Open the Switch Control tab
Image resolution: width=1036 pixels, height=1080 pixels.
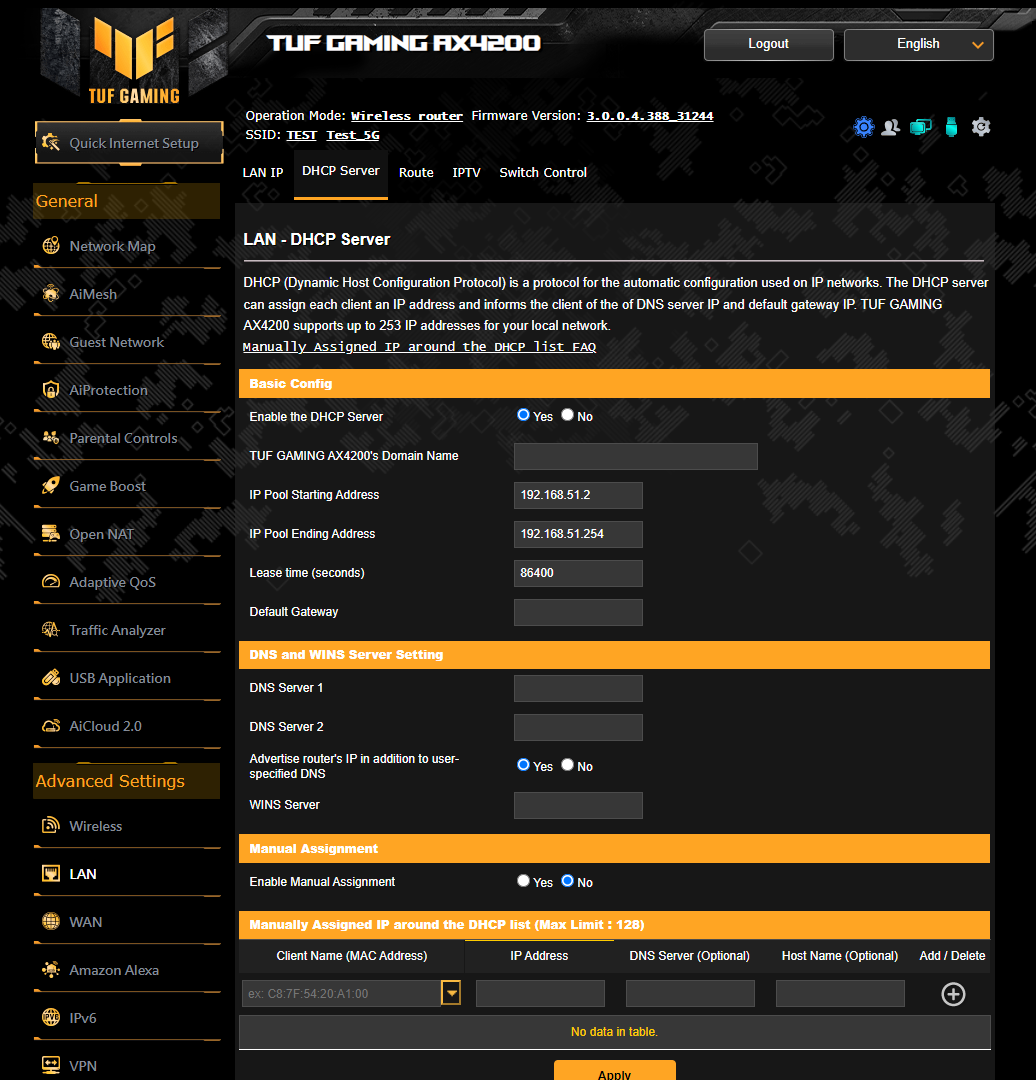pos(543,173)
